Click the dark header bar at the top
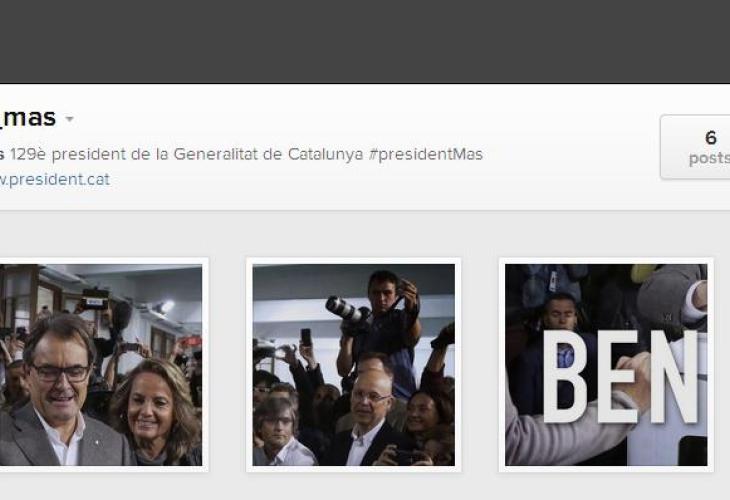 365,41
